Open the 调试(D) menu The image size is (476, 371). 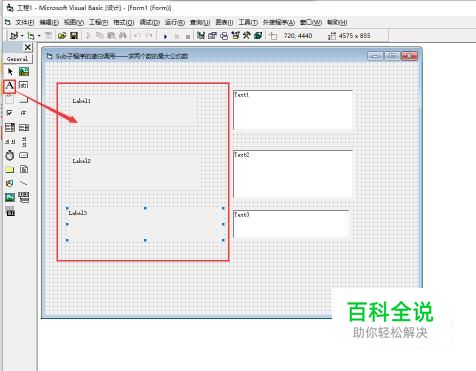pyautogui.click(x=149, y=22)
